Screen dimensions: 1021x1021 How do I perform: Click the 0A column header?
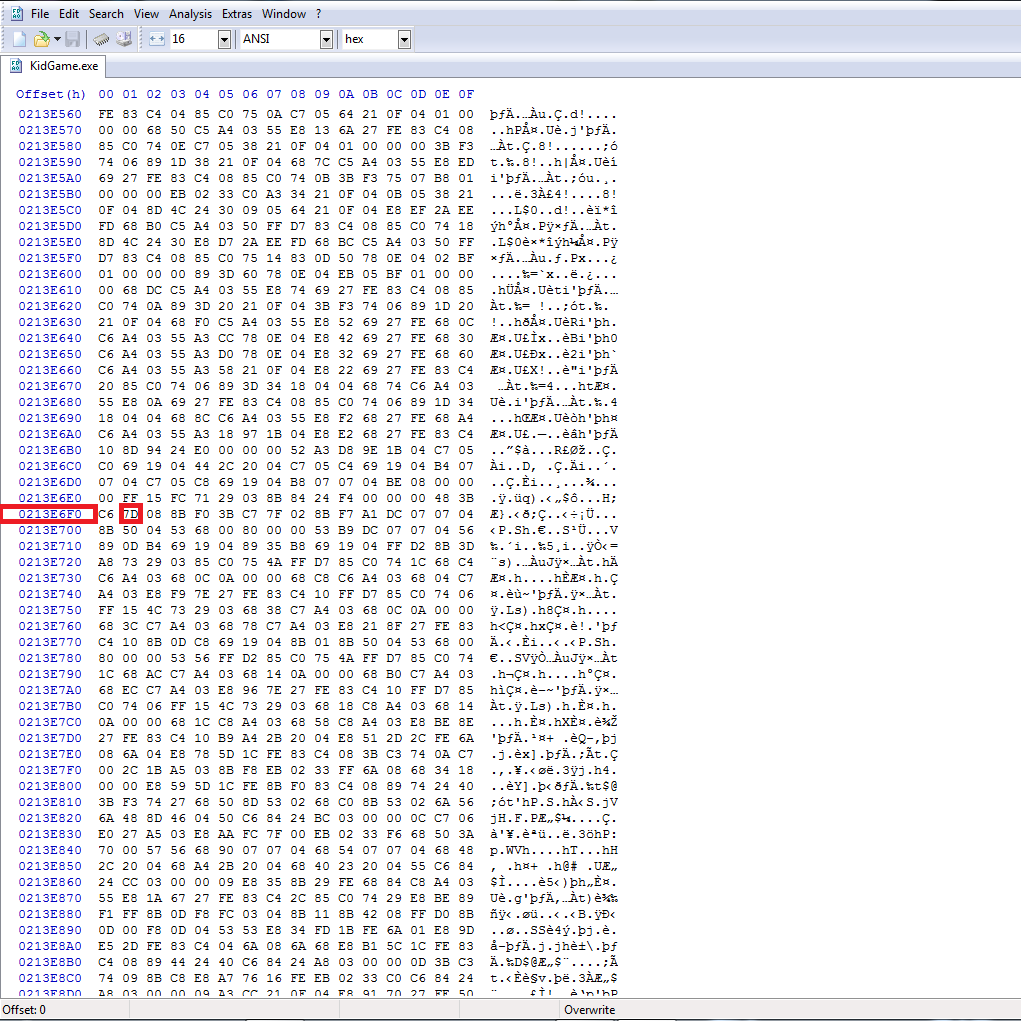(x=346, y=94)
